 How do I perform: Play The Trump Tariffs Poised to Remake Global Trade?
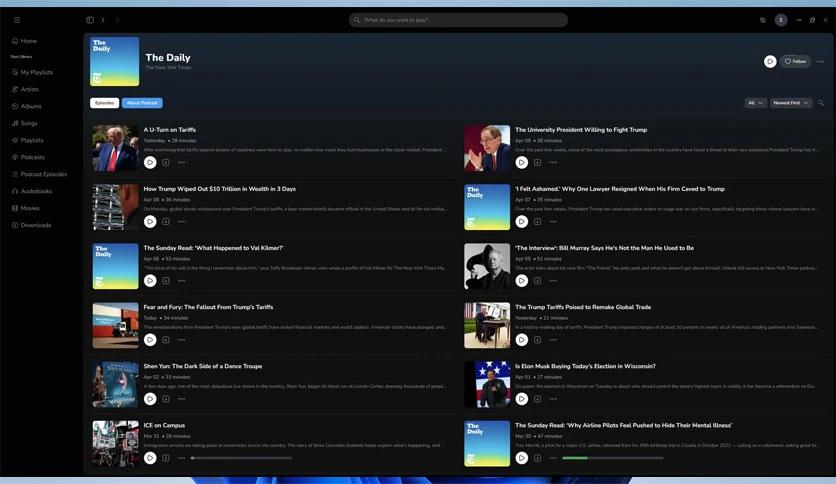pos(522,340)
